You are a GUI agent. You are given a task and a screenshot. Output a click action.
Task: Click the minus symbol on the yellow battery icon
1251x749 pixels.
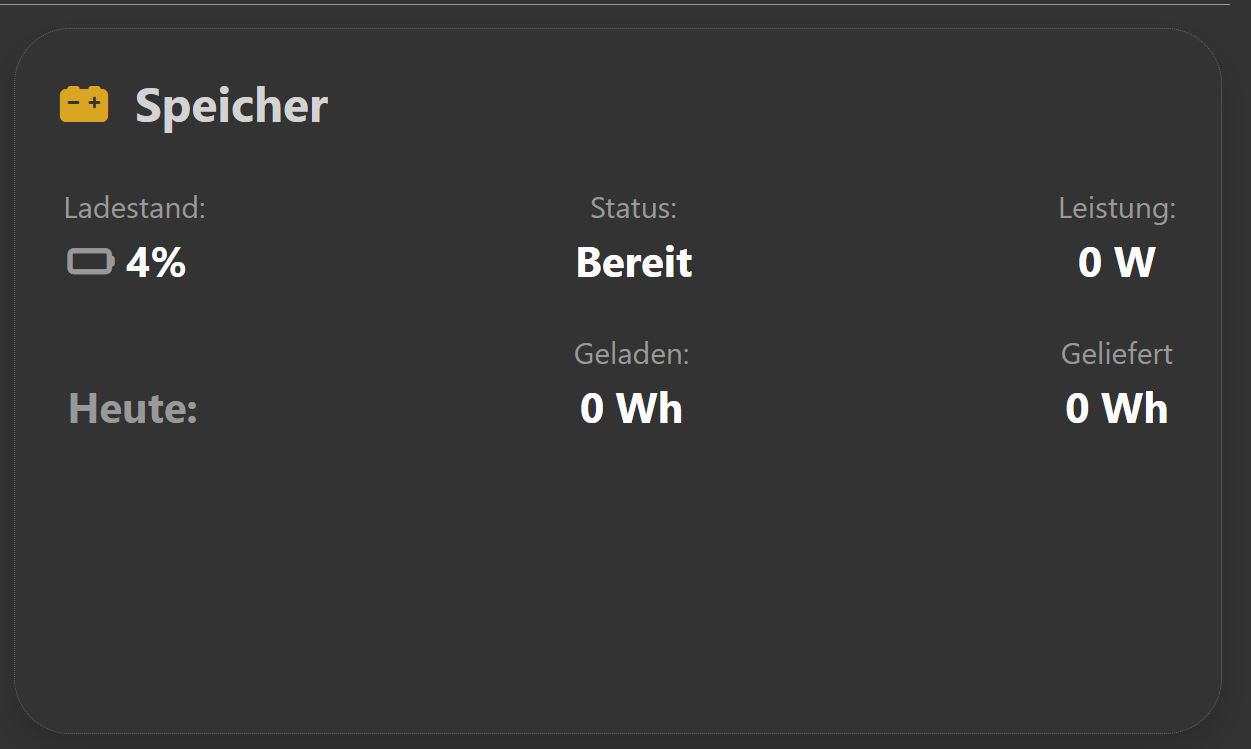(74, 102)
